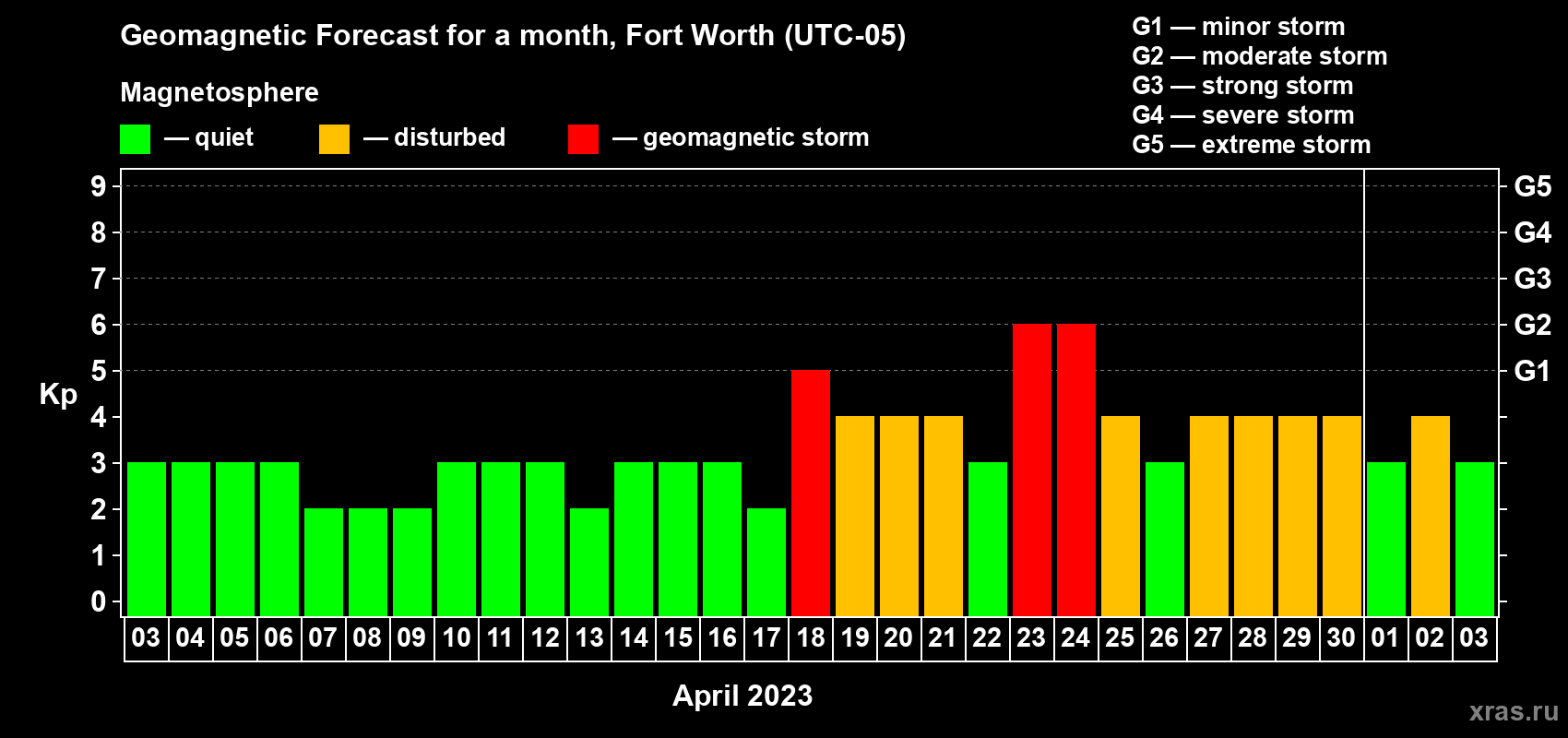Click the 'disturbed' legend label
The width and height of the screenshot is (1568, 738).
[x=450, y=137]
